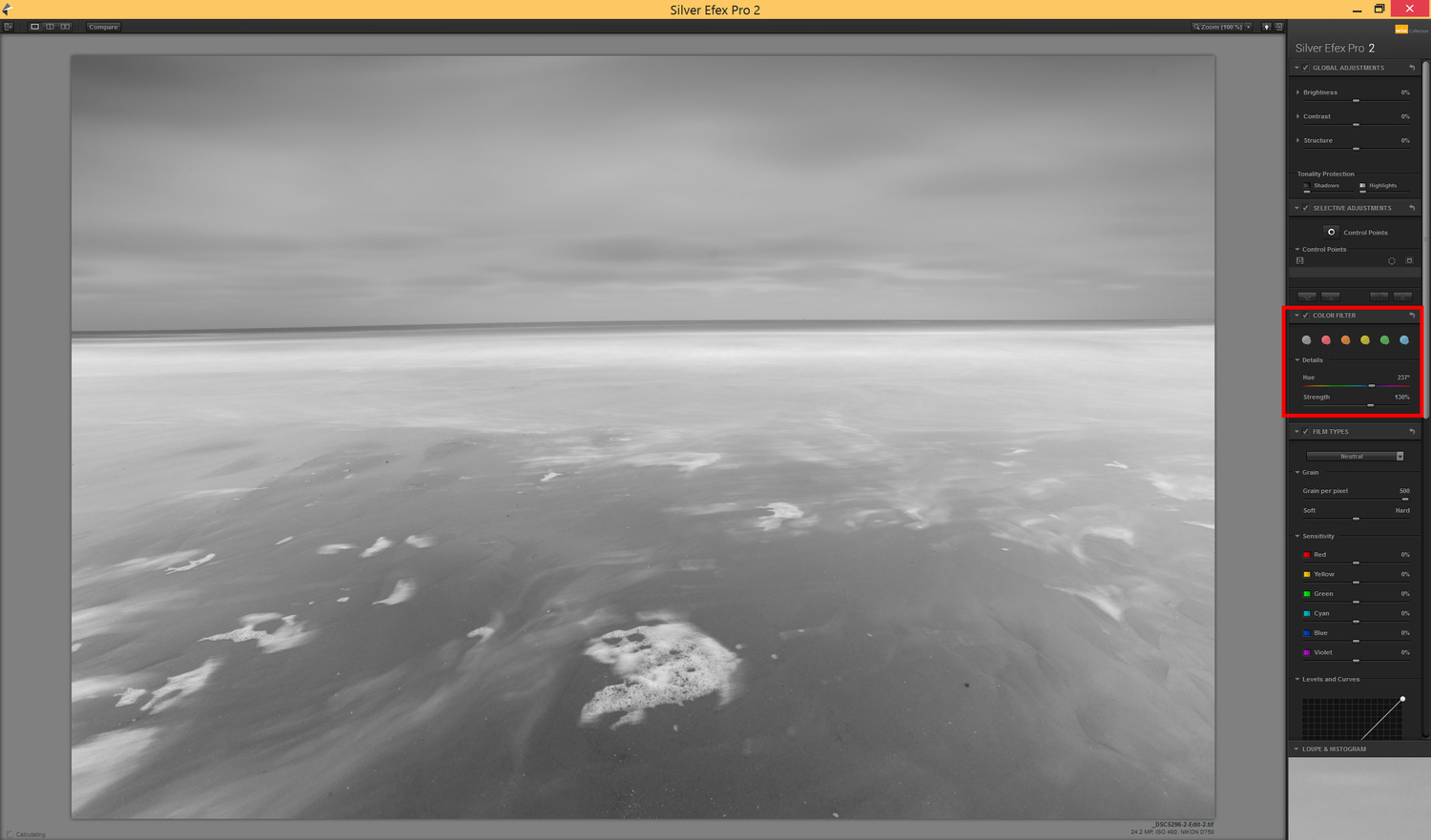Click the beach photo preview

(643, 437)
